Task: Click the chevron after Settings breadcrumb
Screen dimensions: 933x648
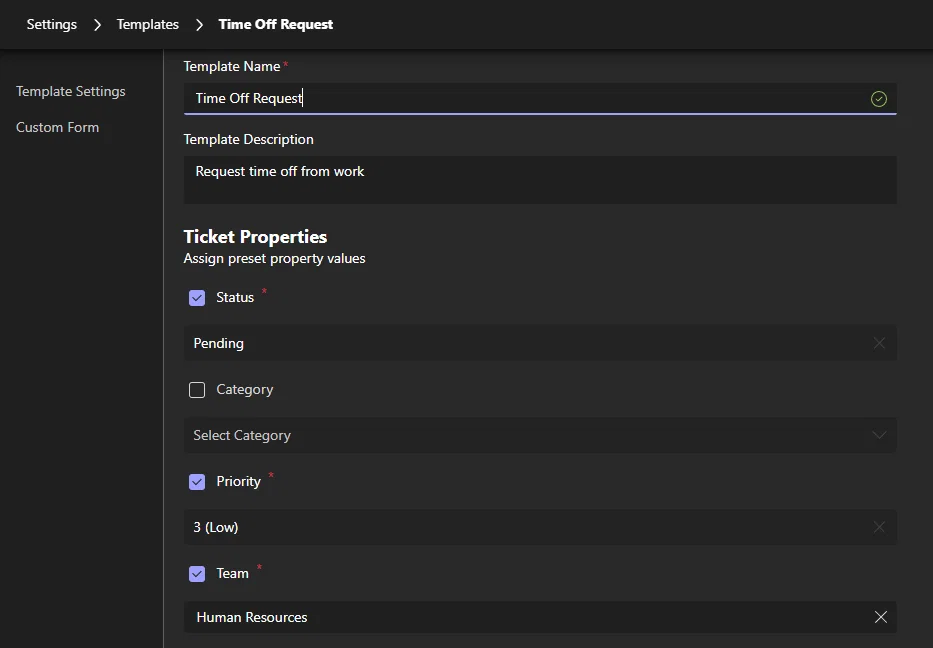Action: point(98,24)
